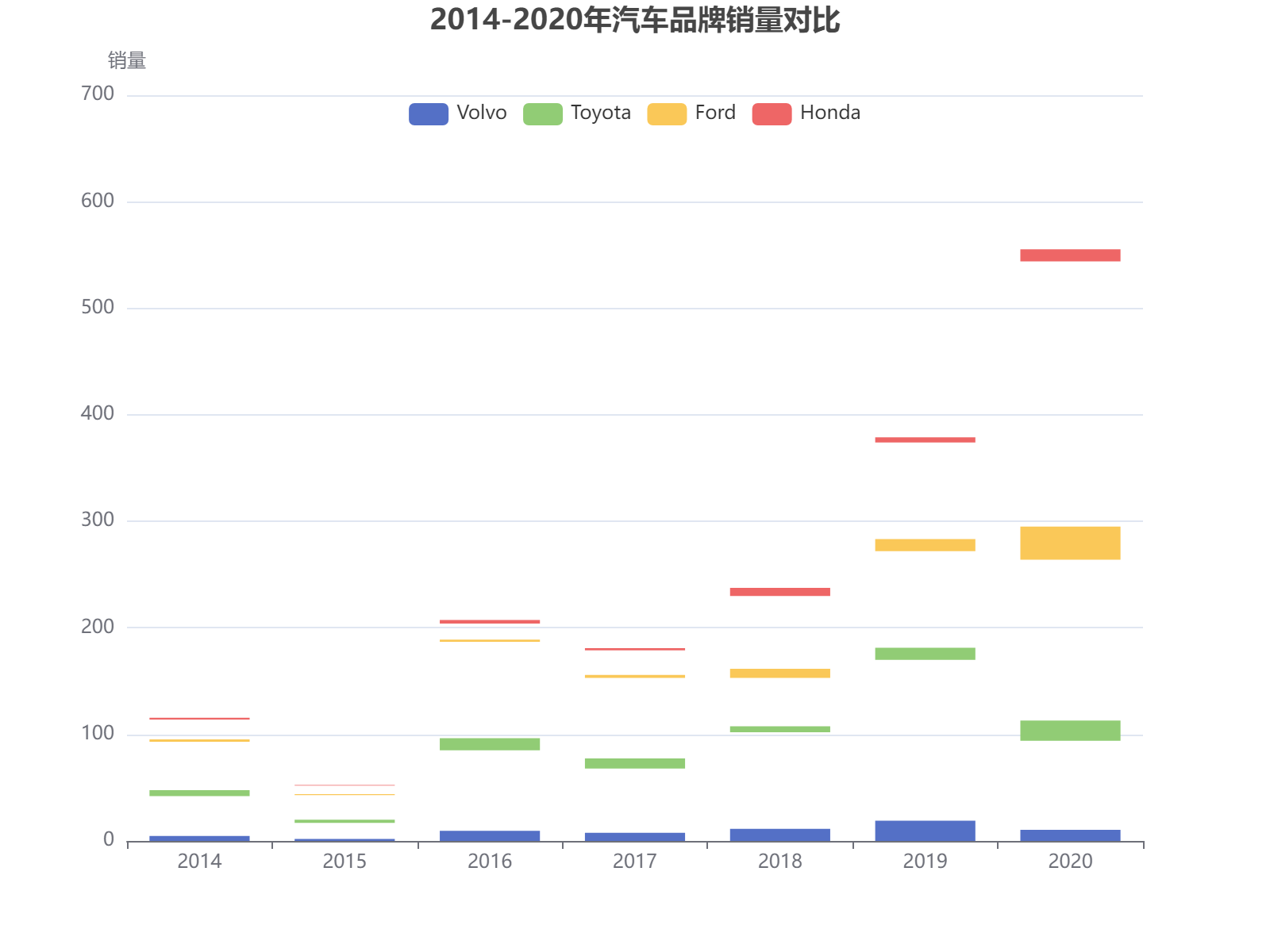Click the 200 y-axis value
Viewport: 1270px width, 952px height.
pos(98,628)
